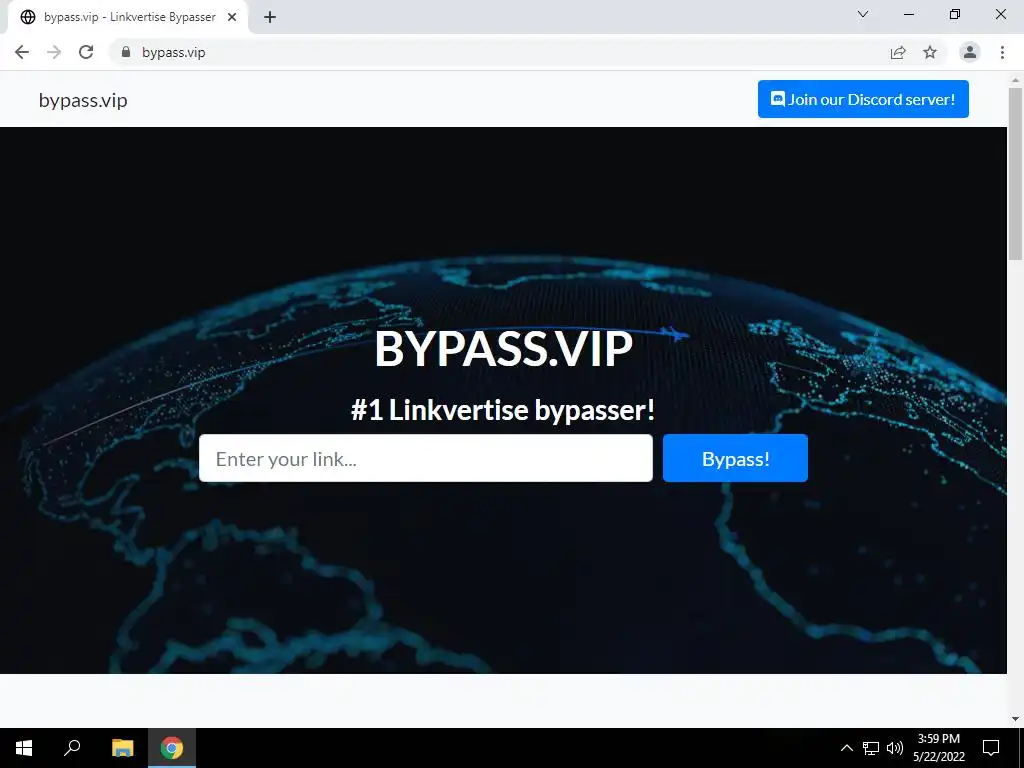This screenshot has height=768, width=1024.
Task: Click the browser back arrow
Action: [22, 52]
